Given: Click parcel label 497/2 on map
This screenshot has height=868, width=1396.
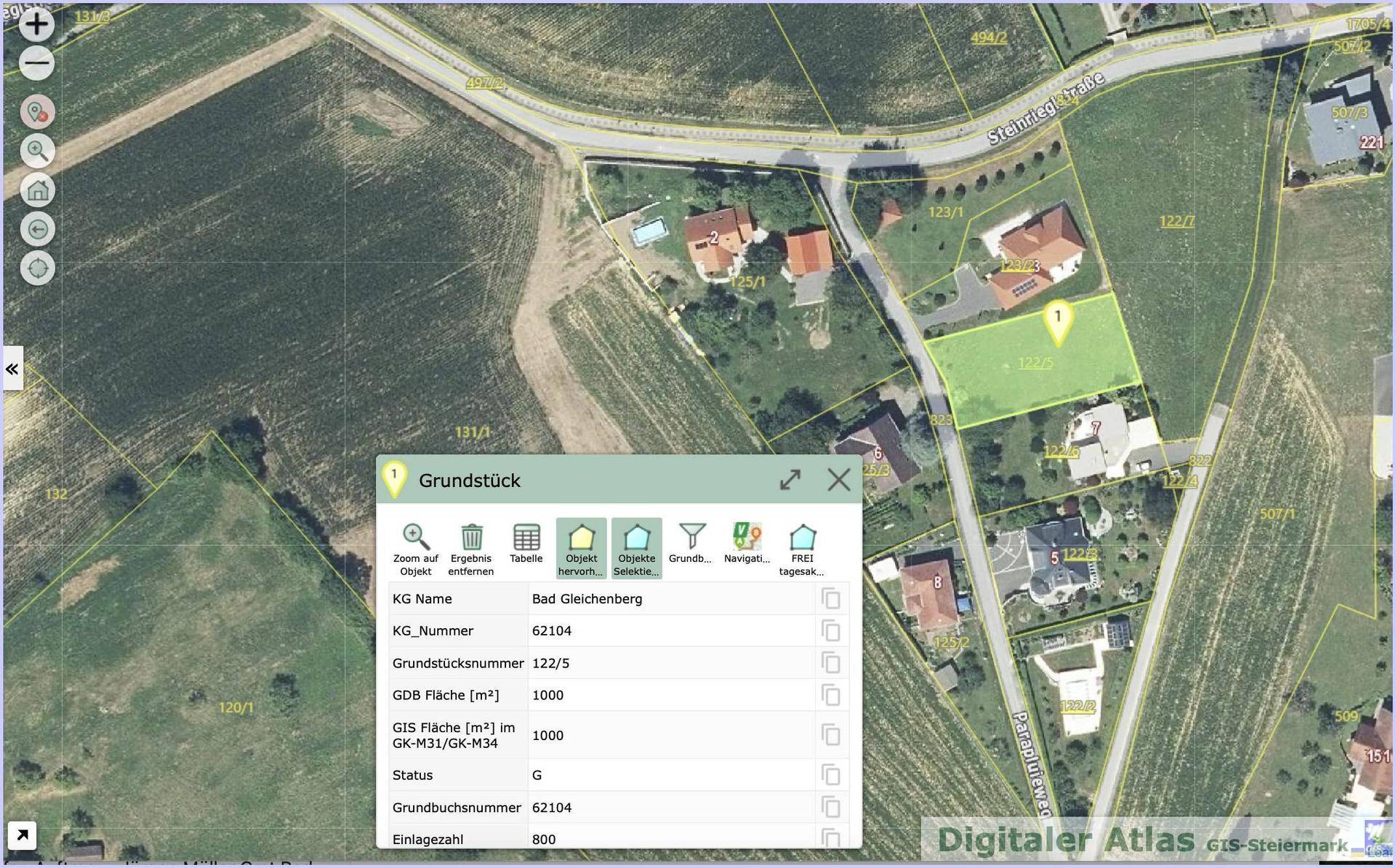Looking at the screenshot, I should pyautogui.click(x=485, y=82).
